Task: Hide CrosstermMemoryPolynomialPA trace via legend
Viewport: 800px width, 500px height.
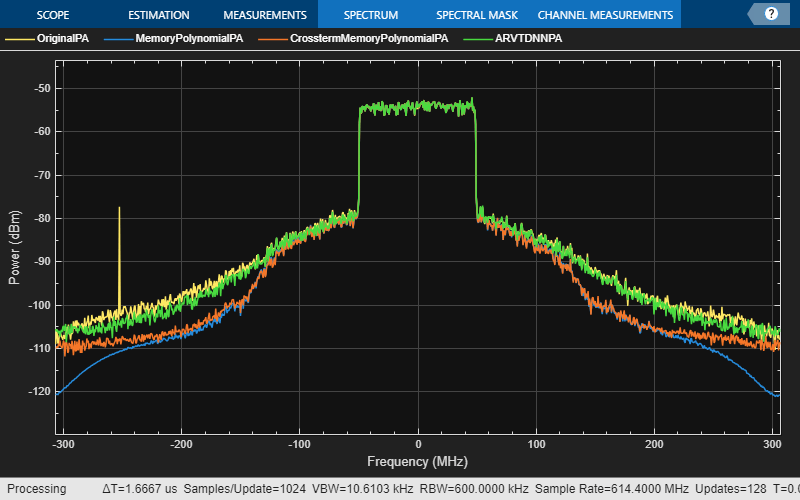Action: point(369,38)
